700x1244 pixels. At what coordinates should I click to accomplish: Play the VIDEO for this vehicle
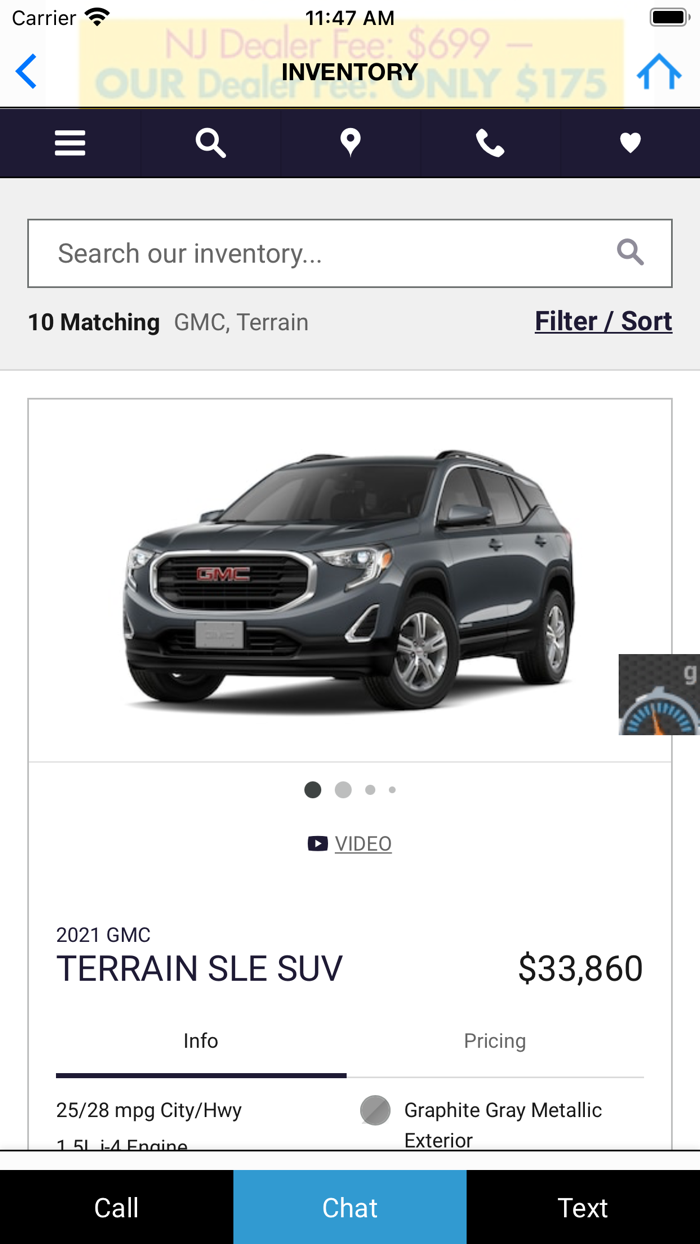click(x=350, y=843)
